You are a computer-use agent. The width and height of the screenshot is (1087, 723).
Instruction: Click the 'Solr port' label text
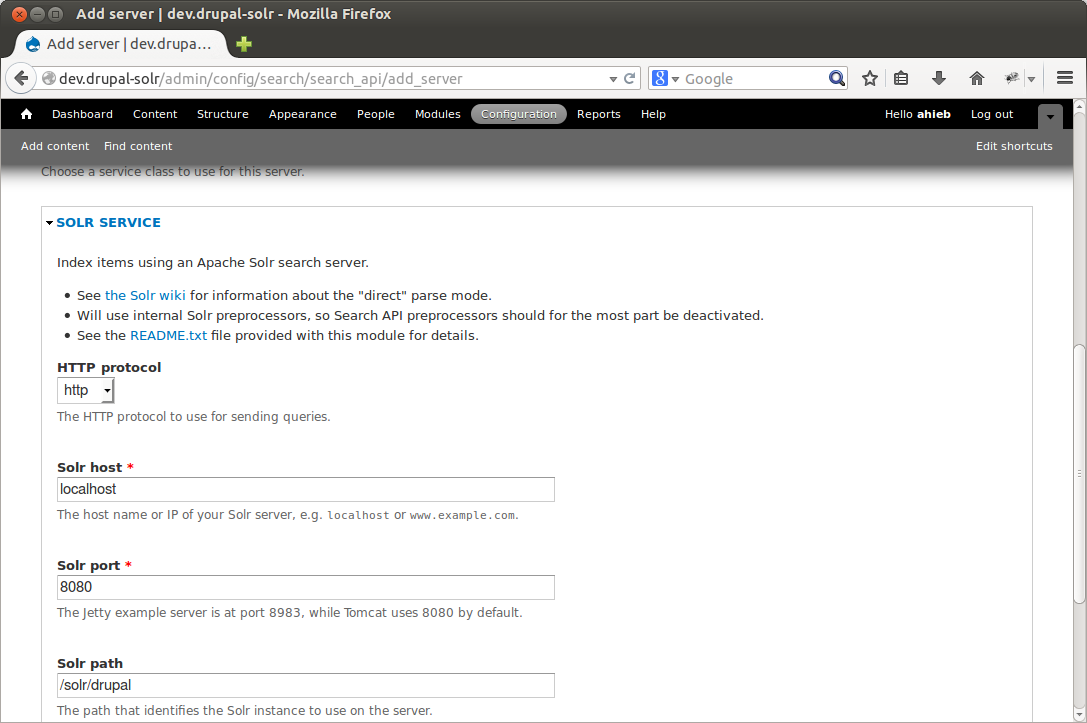pos(89,566)
